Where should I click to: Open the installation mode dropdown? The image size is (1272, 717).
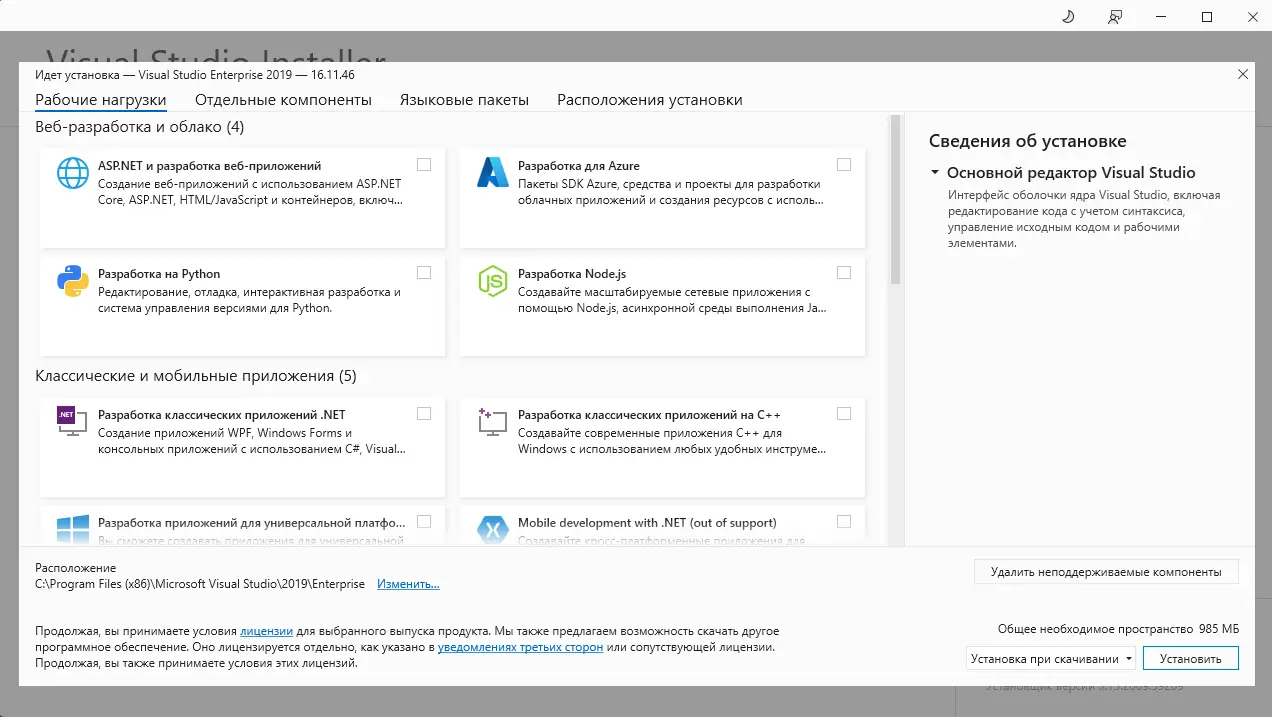(1127, 658)
